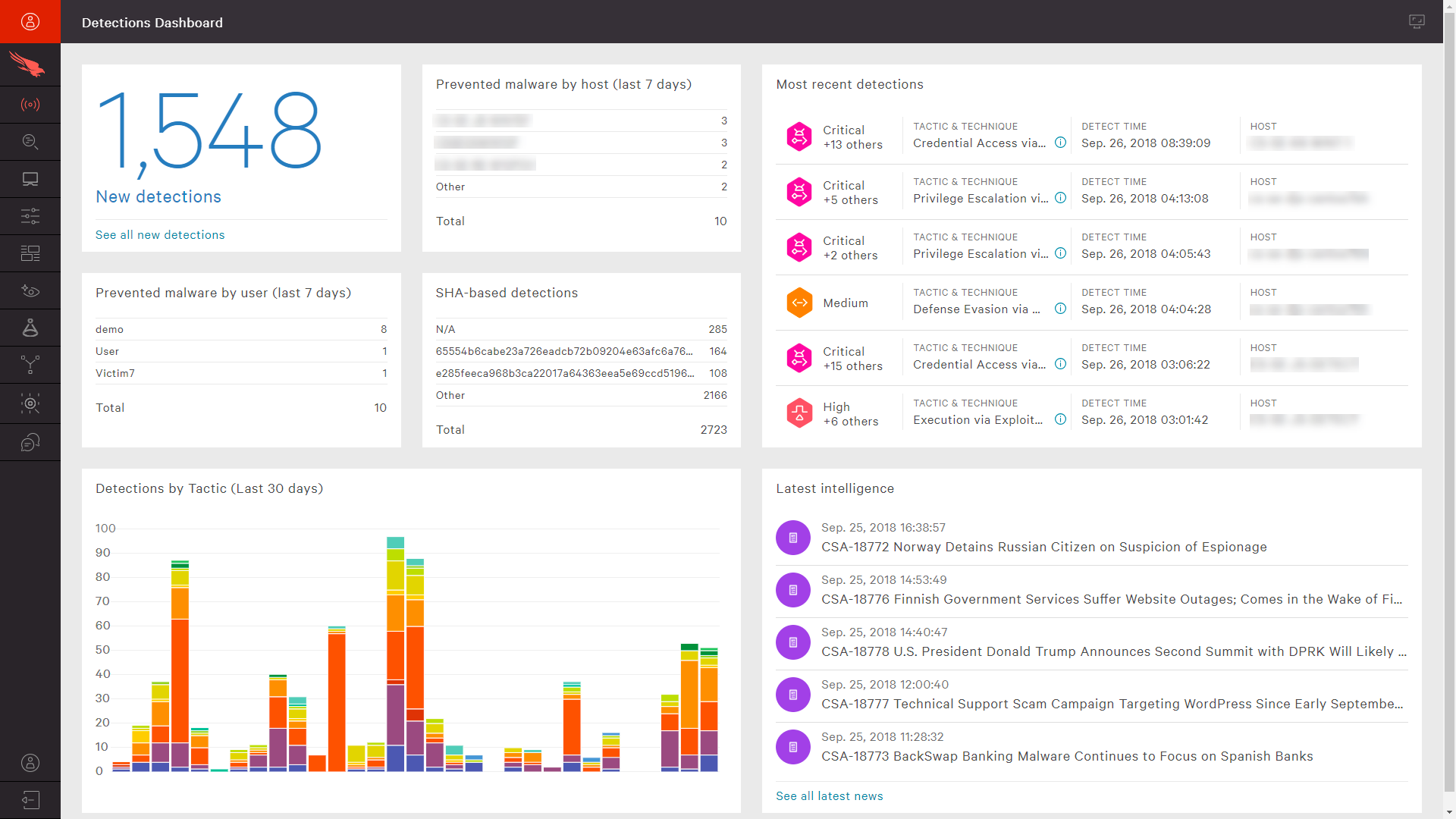
Task: Click the red user profile icon at the top left
Action: 30,21
